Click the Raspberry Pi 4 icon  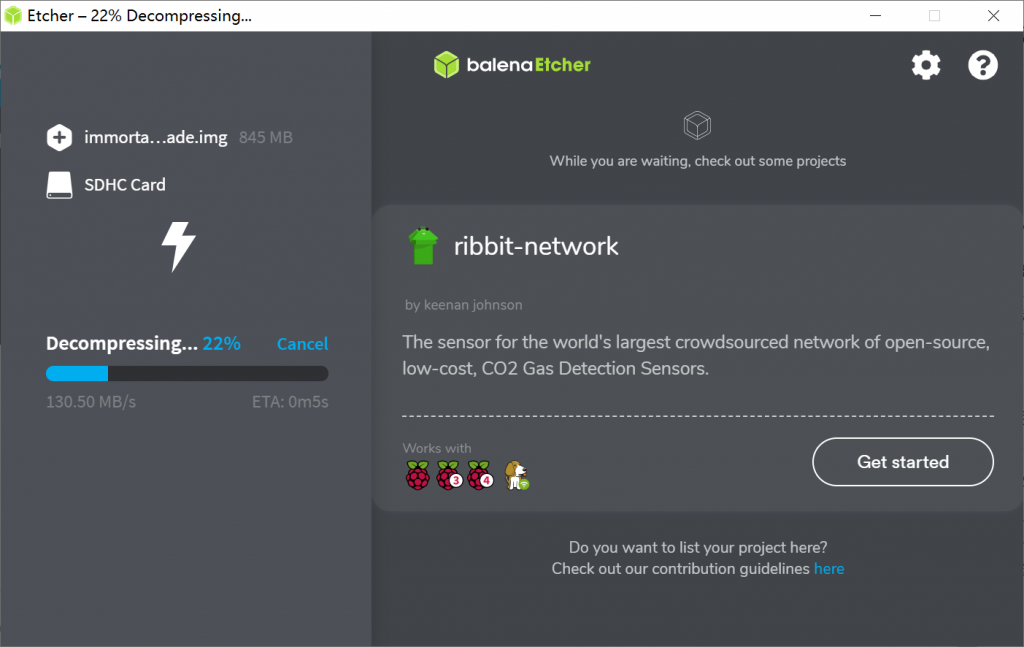(x=481, y=475)
